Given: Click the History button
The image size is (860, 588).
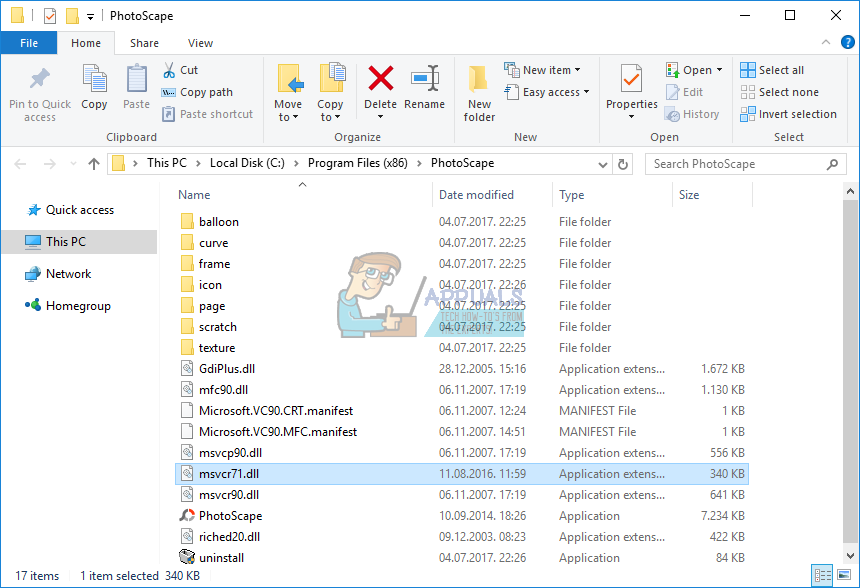Looking at the screenshot, I should click(692, 114).
